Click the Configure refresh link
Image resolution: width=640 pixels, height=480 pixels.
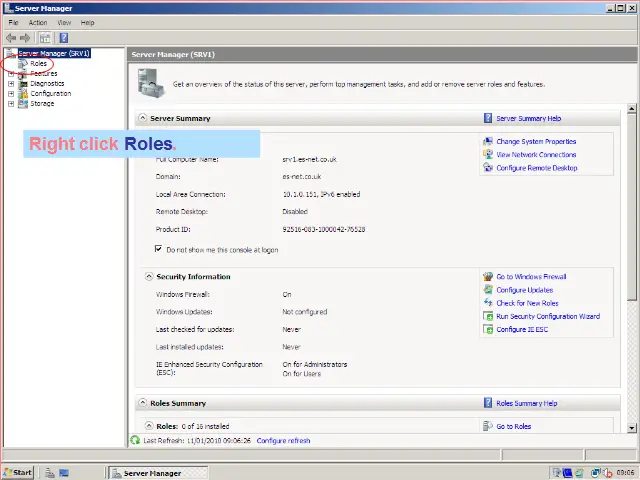pyautogui.click(x=283, y=441)
